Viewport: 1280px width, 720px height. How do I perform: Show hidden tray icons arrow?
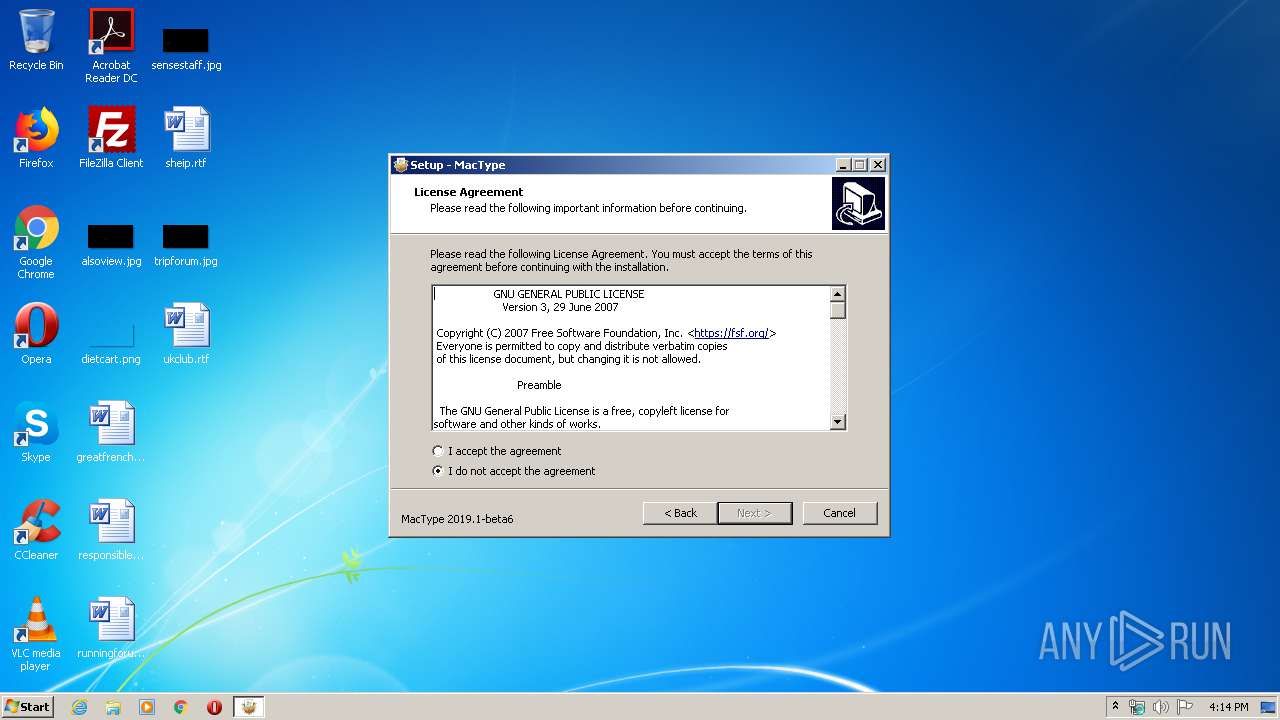coord(1115,707)
